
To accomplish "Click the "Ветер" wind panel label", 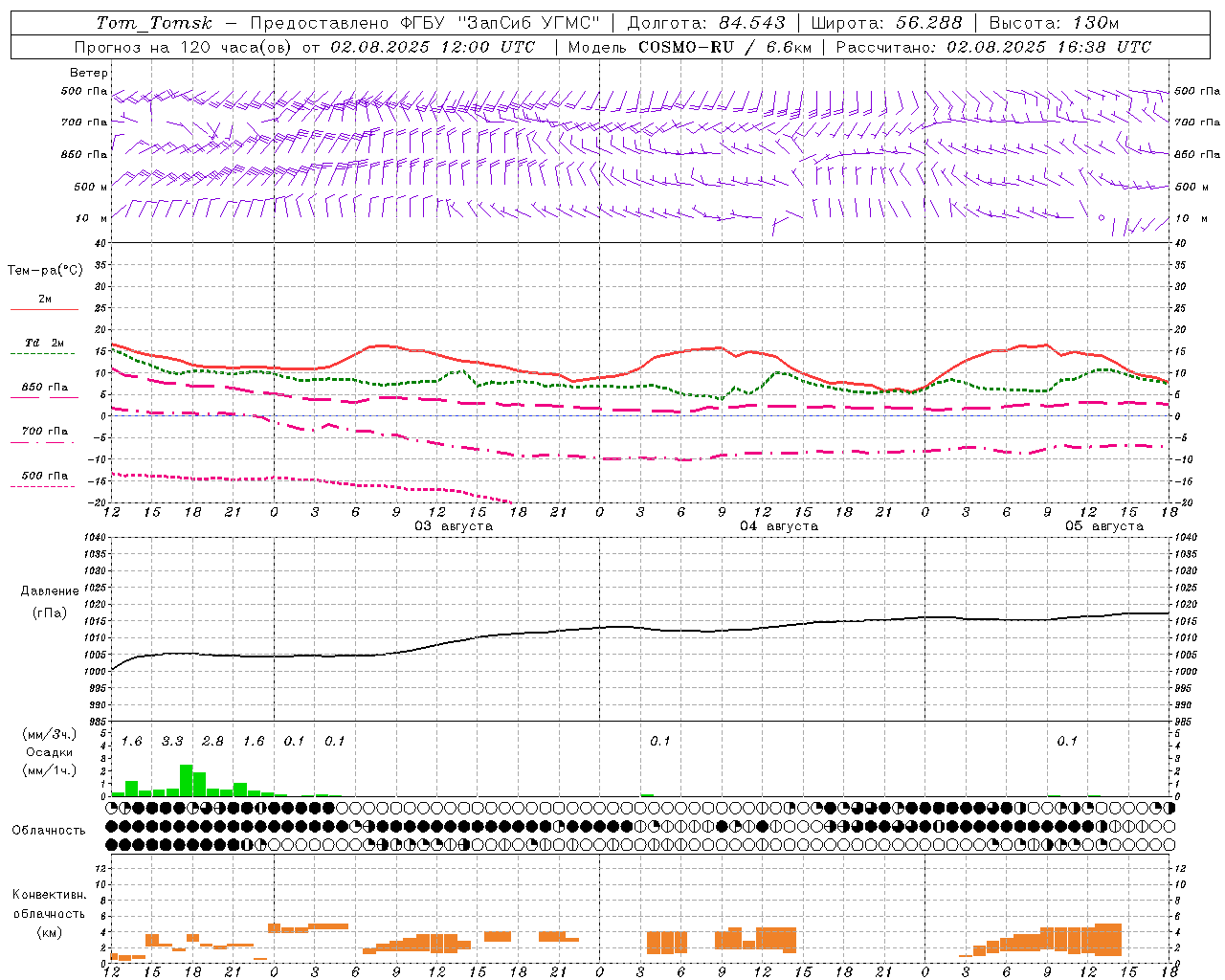I will tap(89, 73).
